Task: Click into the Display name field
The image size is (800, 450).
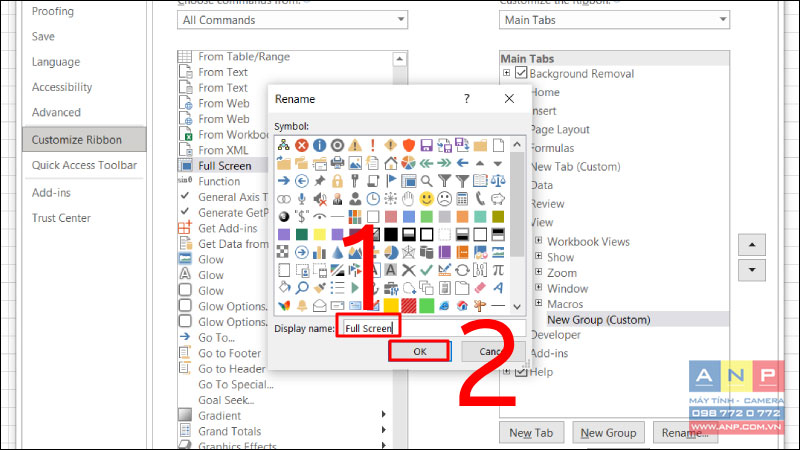Action: [434, 328]
